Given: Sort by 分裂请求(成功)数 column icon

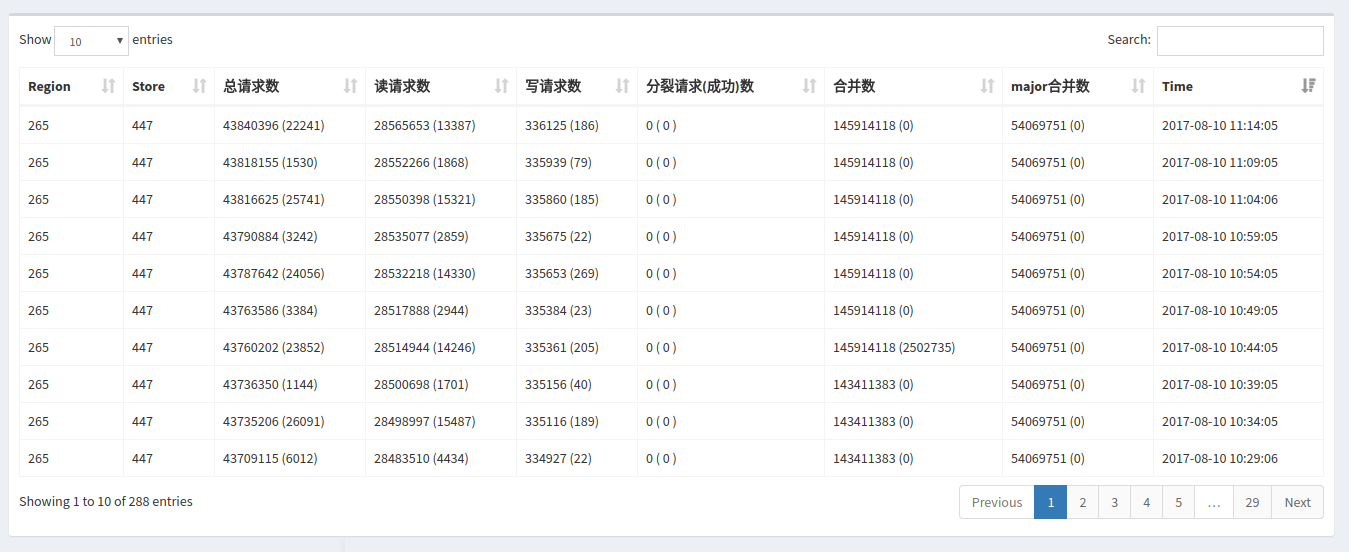Looking at the screenshot, I should click(x=809, y=86).
